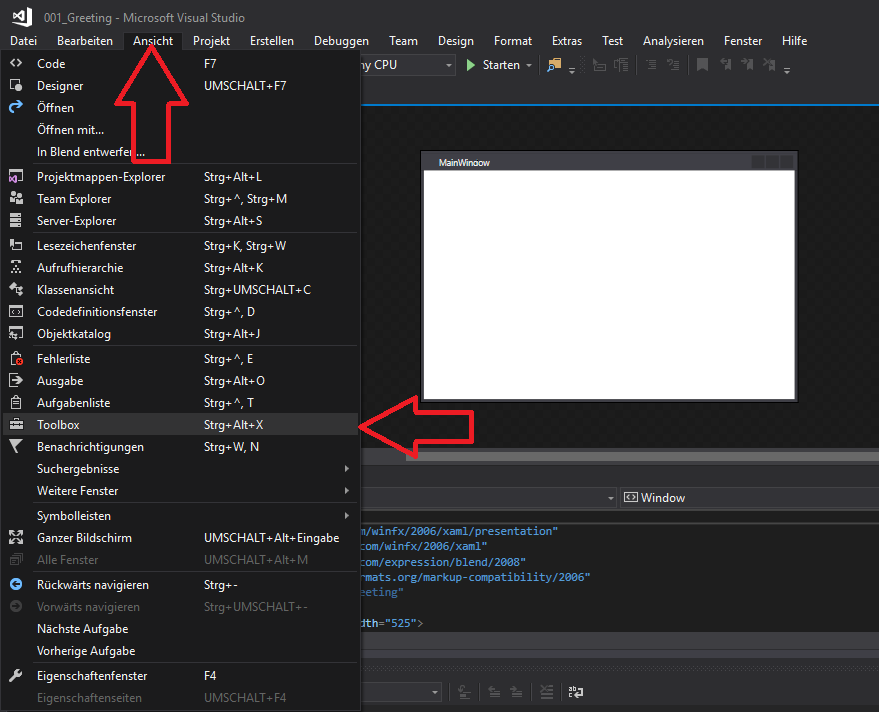879x712 pixels.
Task: Click the find-in-files toolbar icon
Action: click(x=554, y=65)
